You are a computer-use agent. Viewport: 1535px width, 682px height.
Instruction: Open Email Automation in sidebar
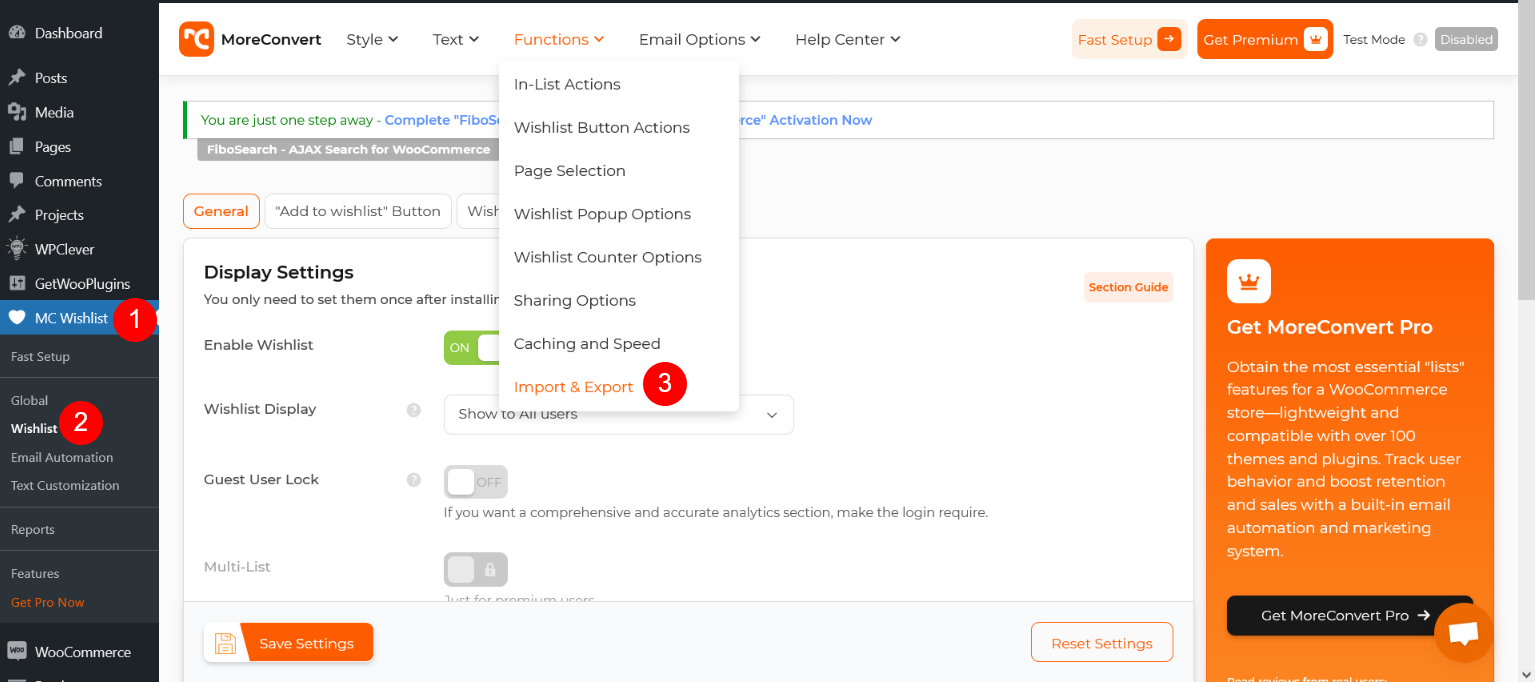click(62, 457)
